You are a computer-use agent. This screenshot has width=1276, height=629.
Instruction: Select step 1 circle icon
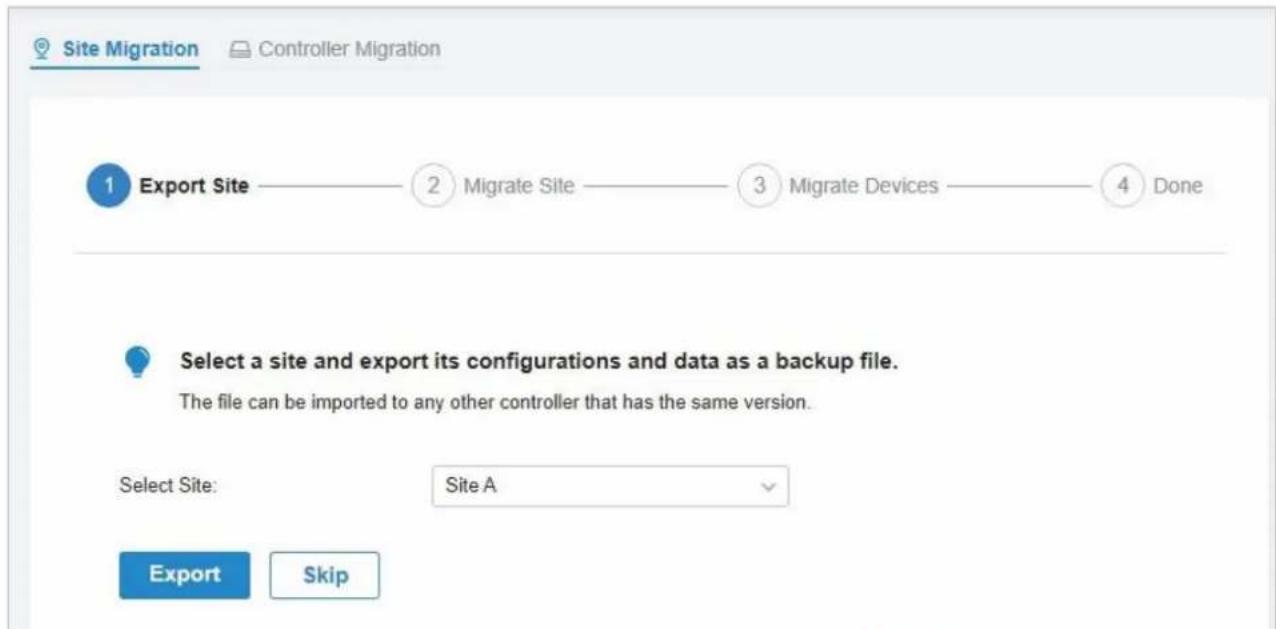point(107,186)
